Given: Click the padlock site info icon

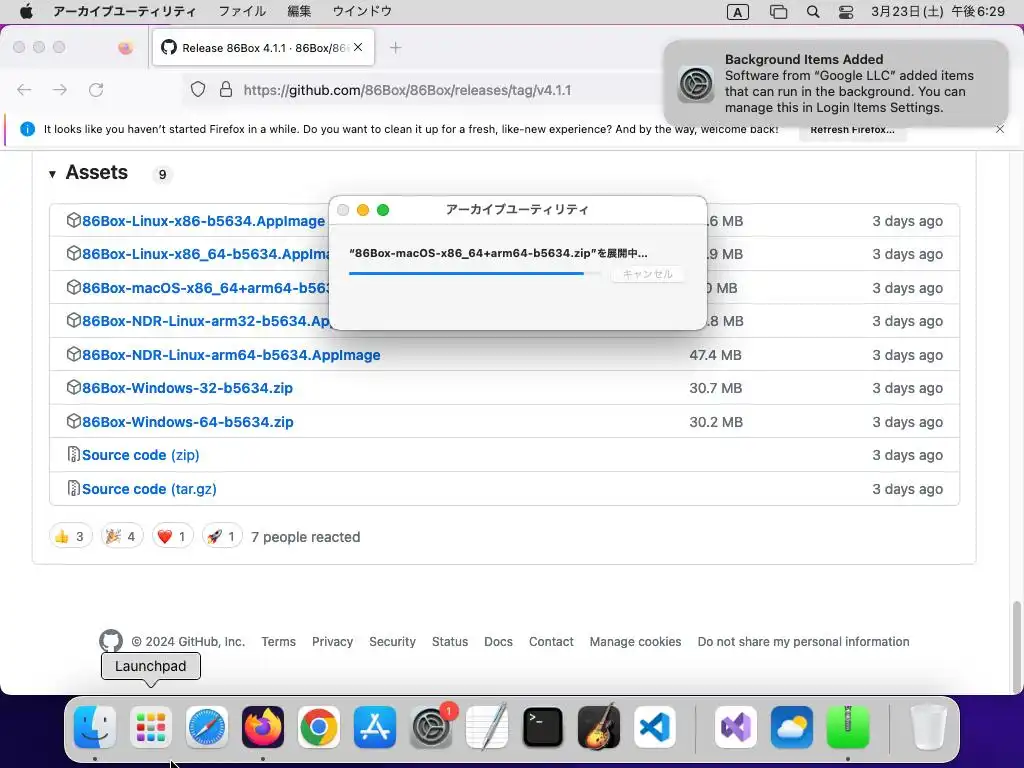Looking at the screenshot, I should [x=226, y=89].
